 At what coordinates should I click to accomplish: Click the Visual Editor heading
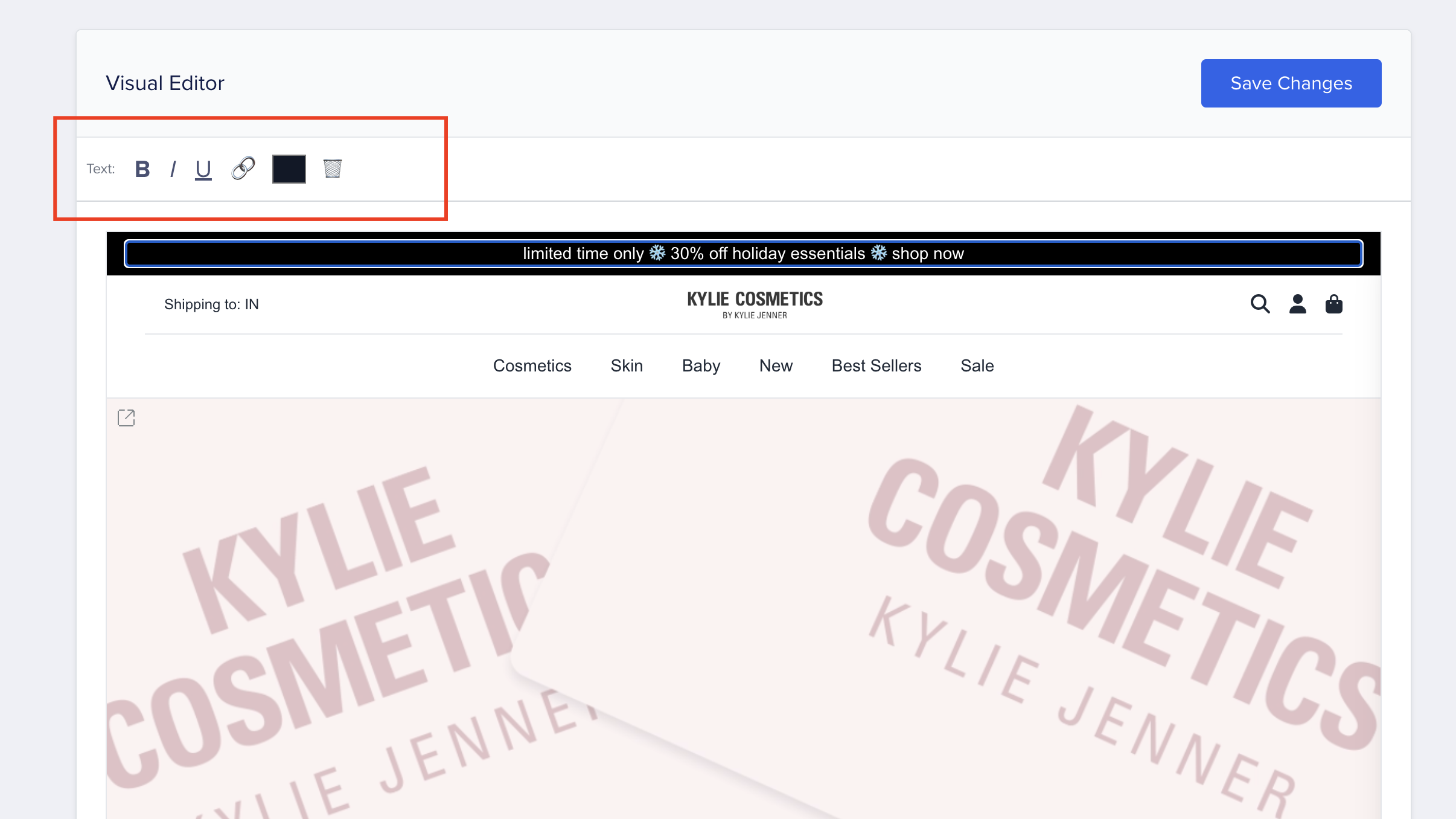pyautogui.click(x=165, y=83)
